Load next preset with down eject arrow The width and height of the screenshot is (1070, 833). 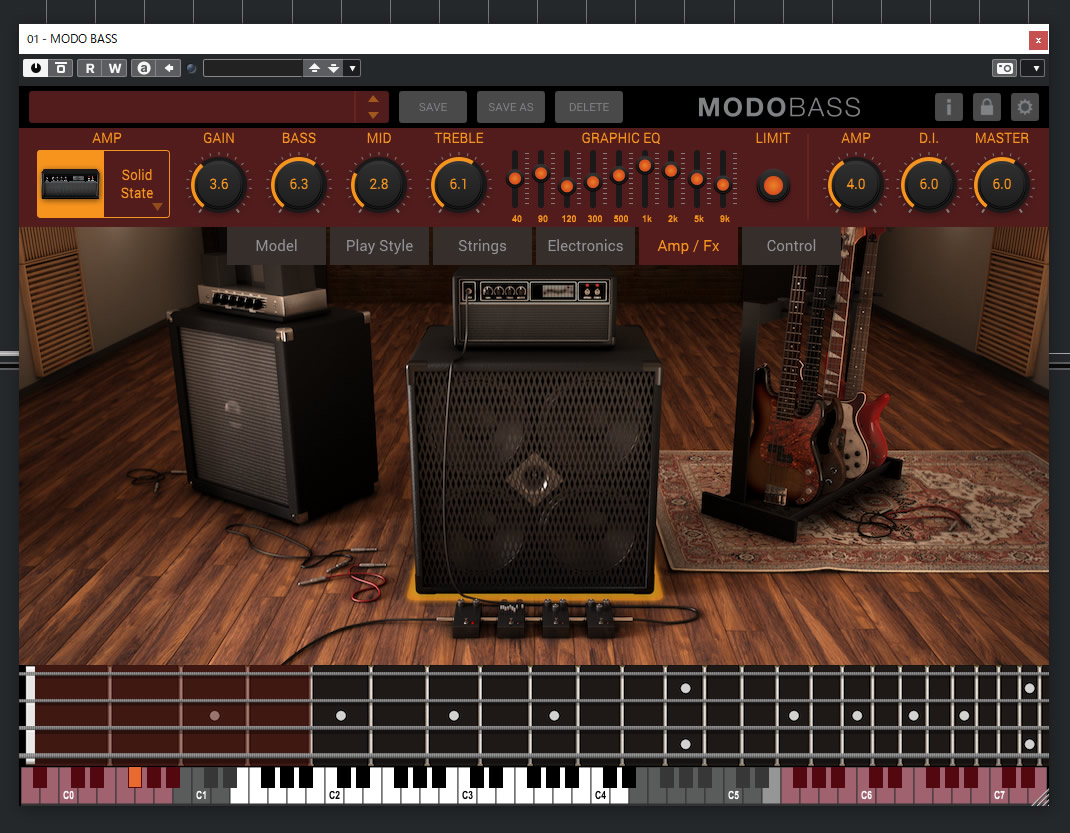pyautogui.click(x=333, y=68)
